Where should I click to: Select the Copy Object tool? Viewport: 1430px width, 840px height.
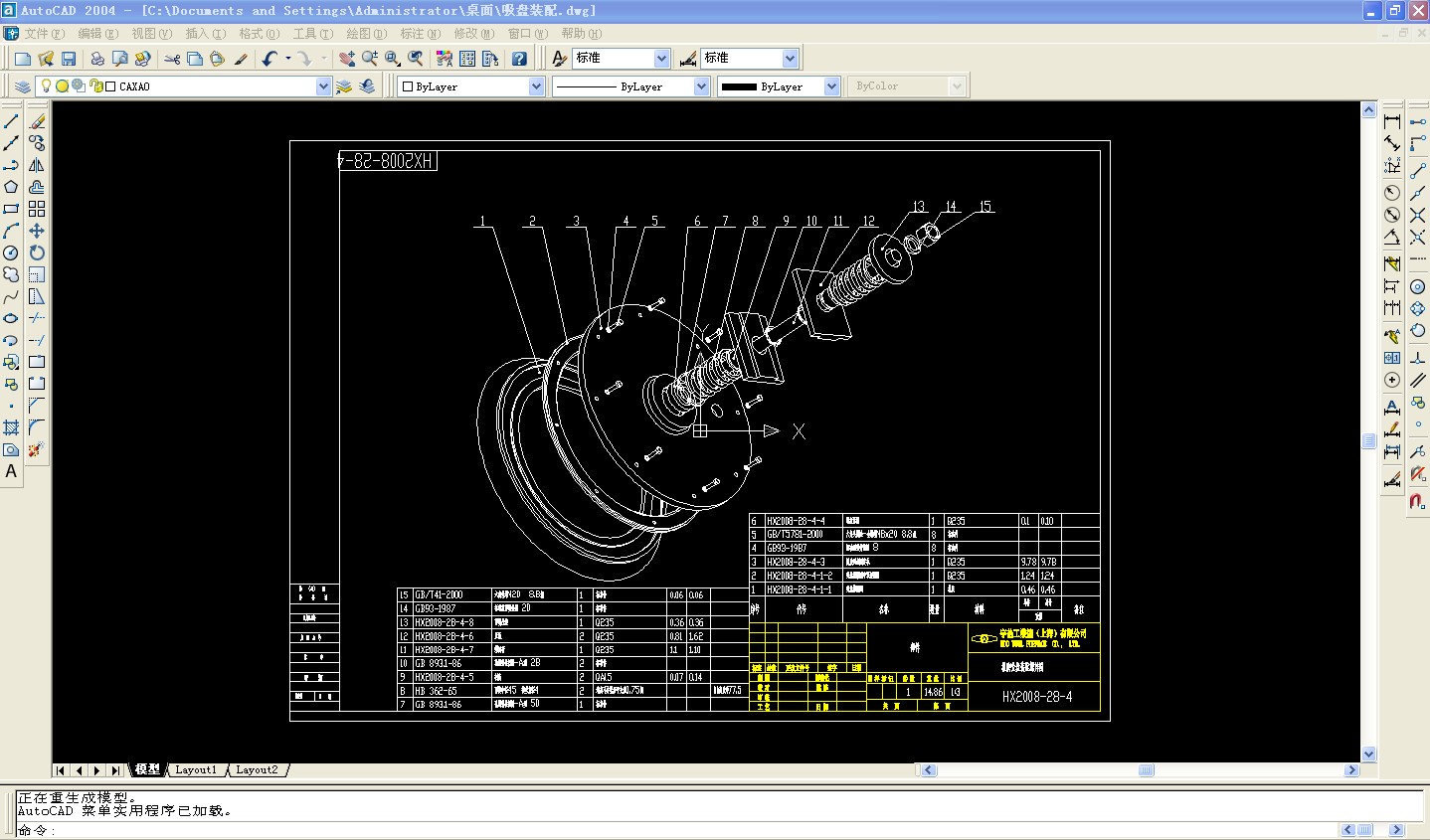(37, 143)
